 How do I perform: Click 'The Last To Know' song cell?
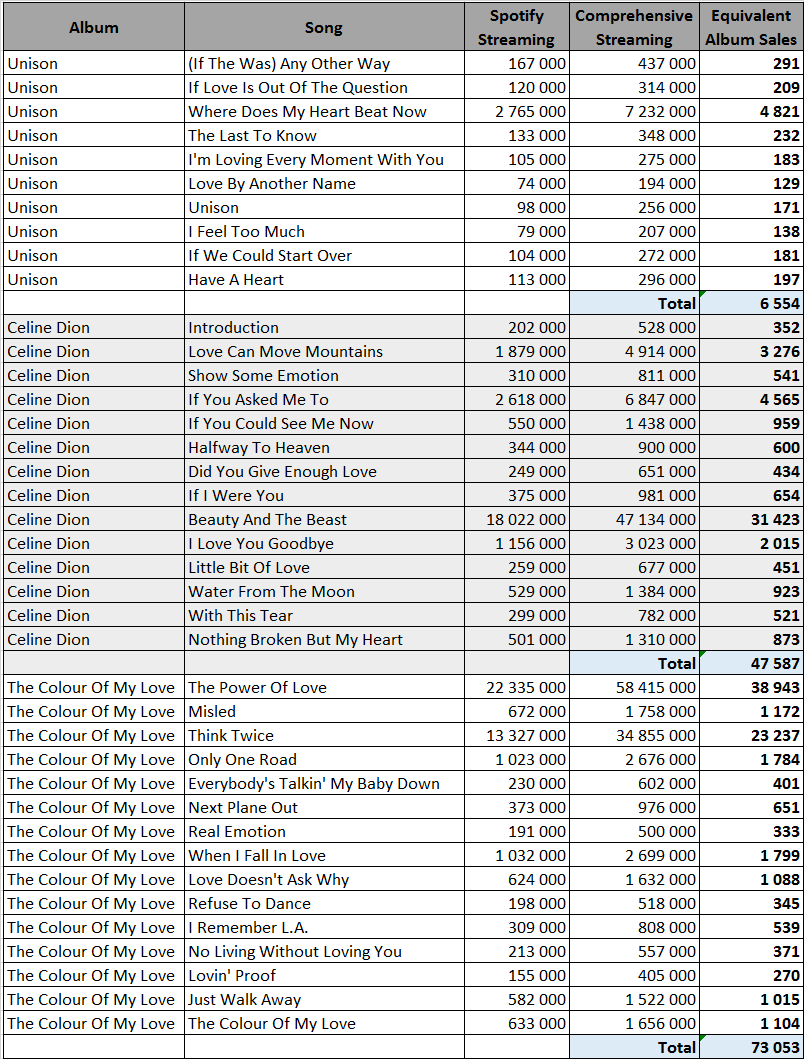[x=324, y=136]
